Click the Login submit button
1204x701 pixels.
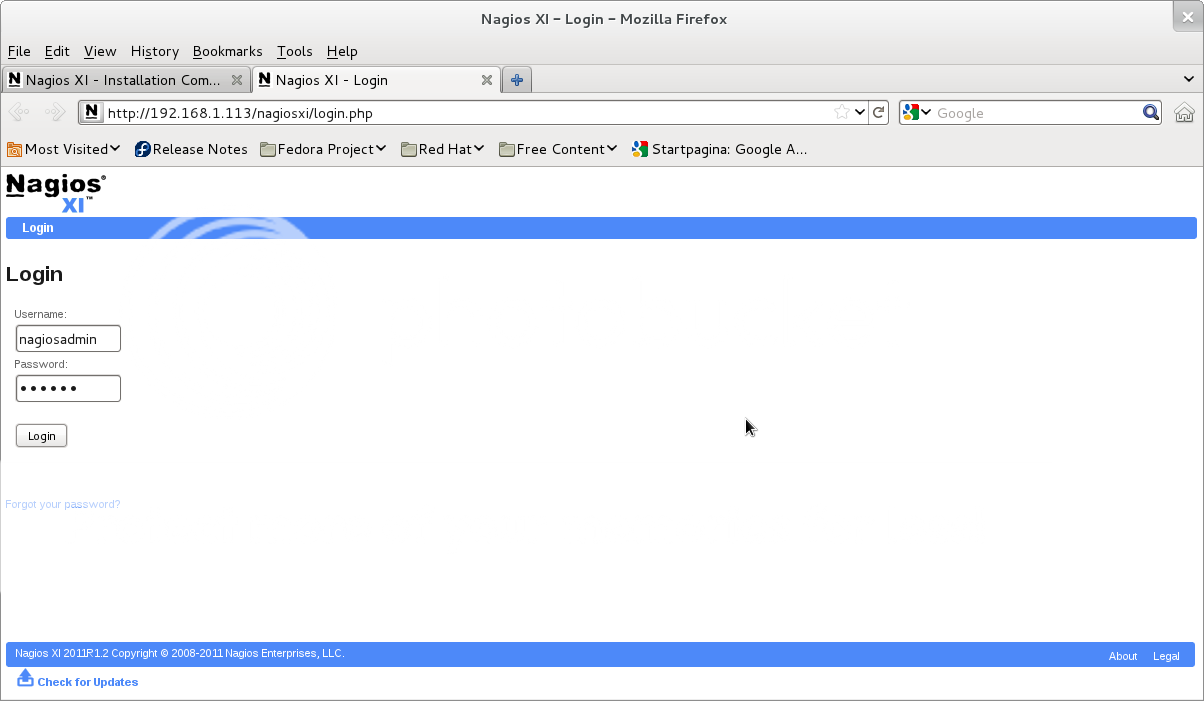click(41, 436)
